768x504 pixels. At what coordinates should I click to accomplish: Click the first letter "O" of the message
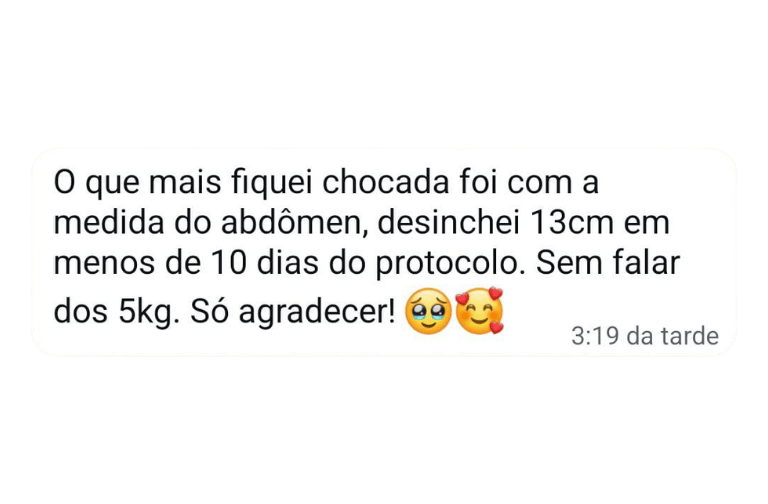click(64, 183)
